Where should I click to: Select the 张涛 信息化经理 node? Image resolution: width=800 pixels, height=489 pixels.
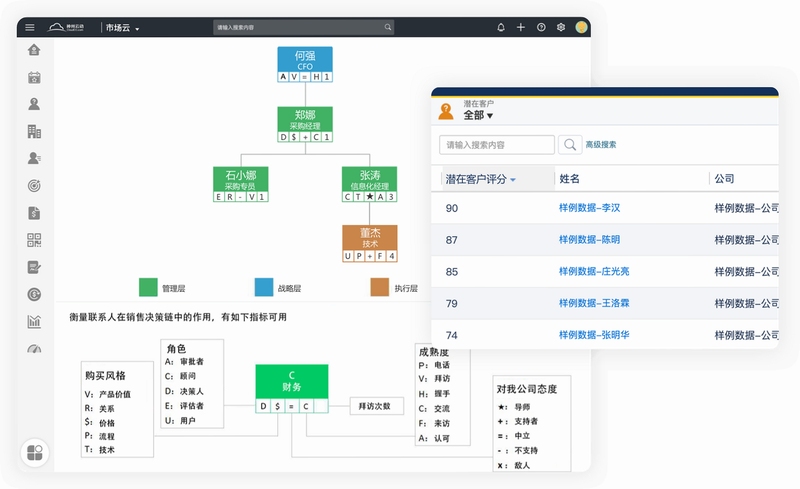(x=369, y=184)
